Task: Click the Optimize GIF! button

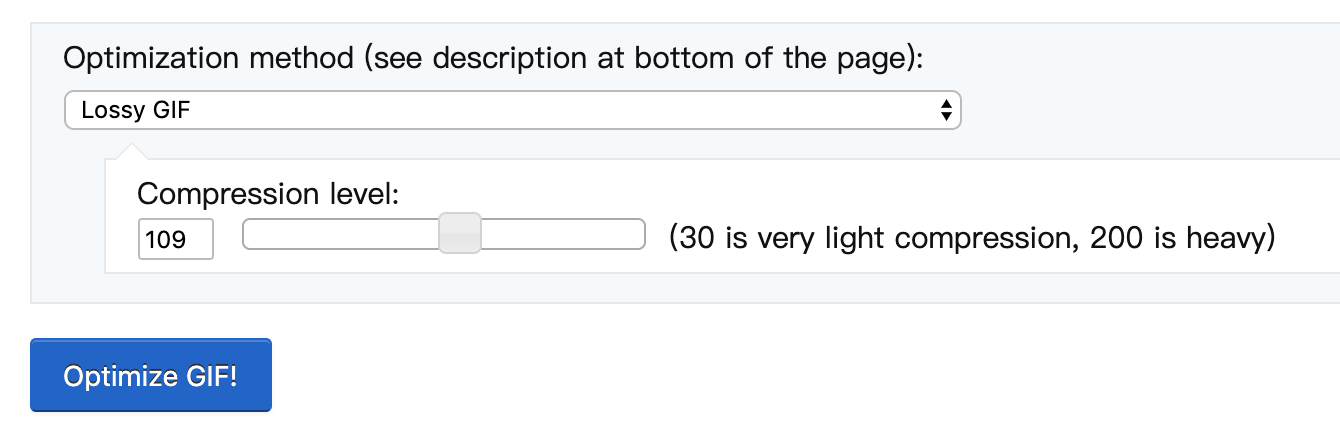Action: [151, 375]
